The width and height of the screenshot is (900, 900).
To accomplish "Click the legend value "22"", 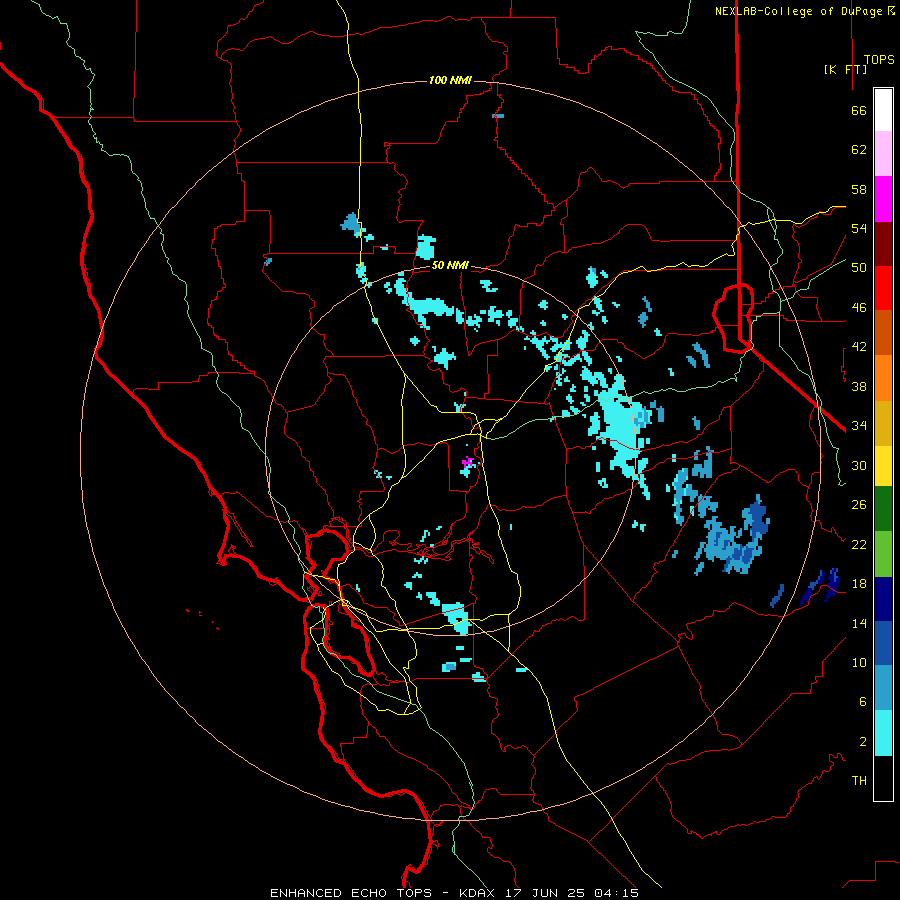I will [859, 544].
